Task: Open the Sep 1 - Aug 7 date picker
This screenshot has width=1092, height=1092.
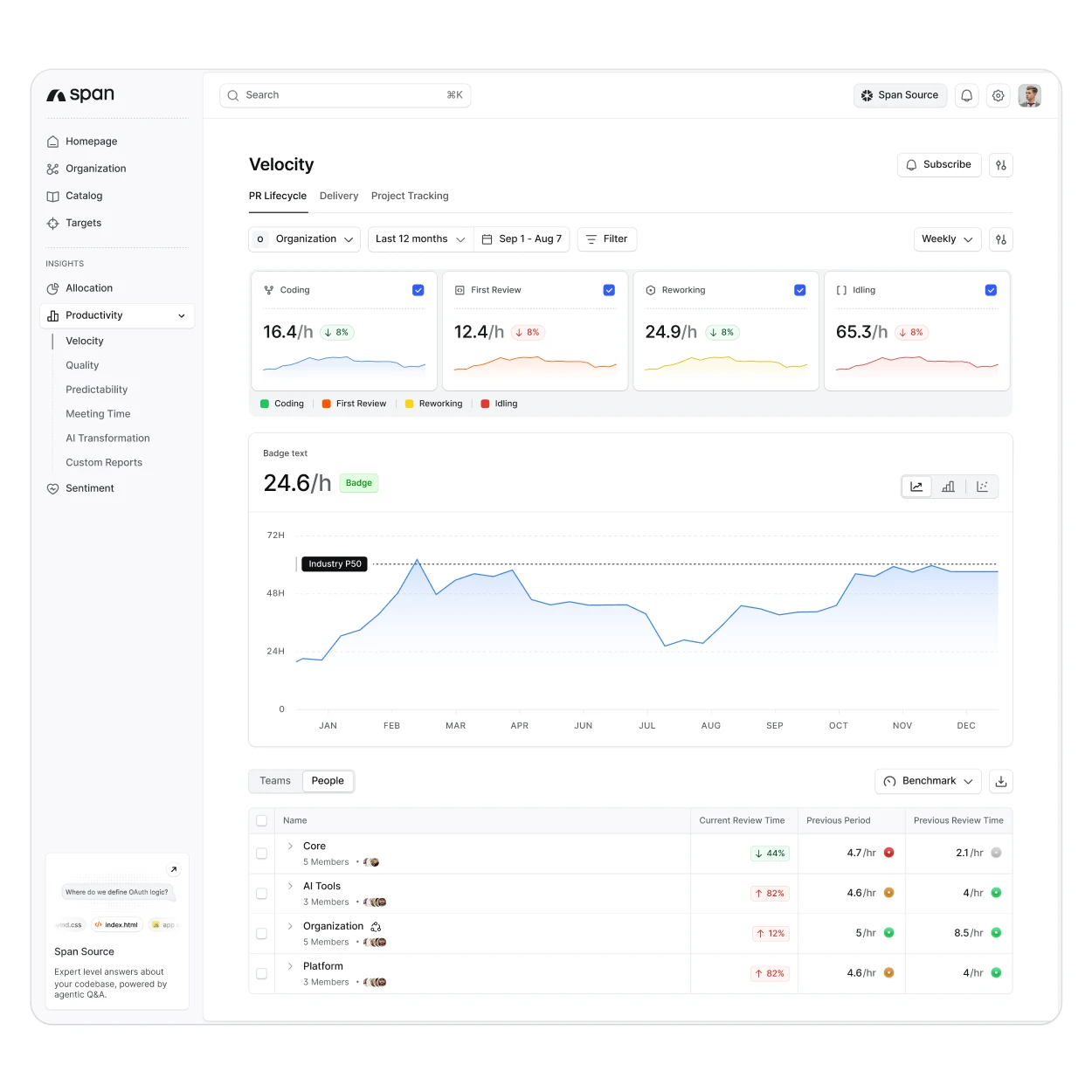Action: (522, 239)
